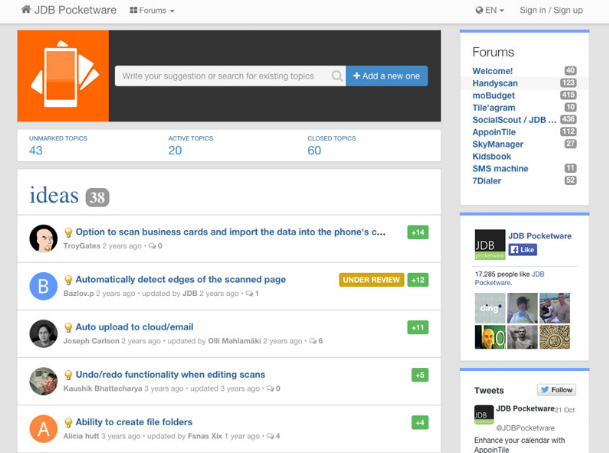Open the Handyscan forum
The width and height of the screenshot is (609, 453).
tap(495, 83)
